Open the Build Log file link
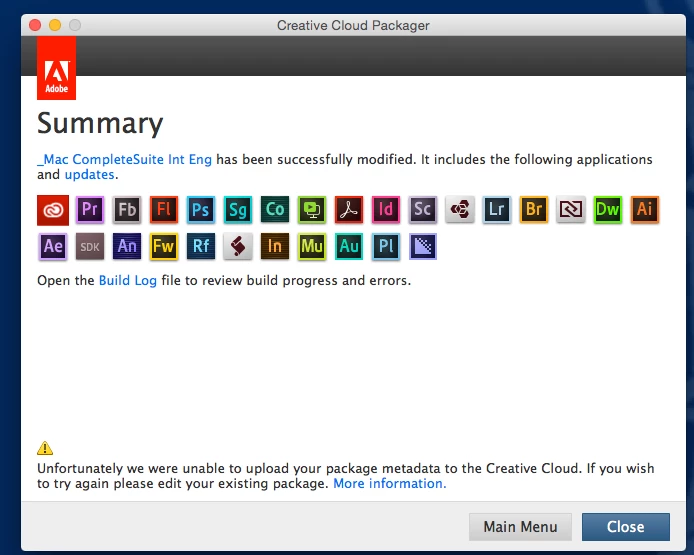 pyautogui.click(x=127, y=281)
